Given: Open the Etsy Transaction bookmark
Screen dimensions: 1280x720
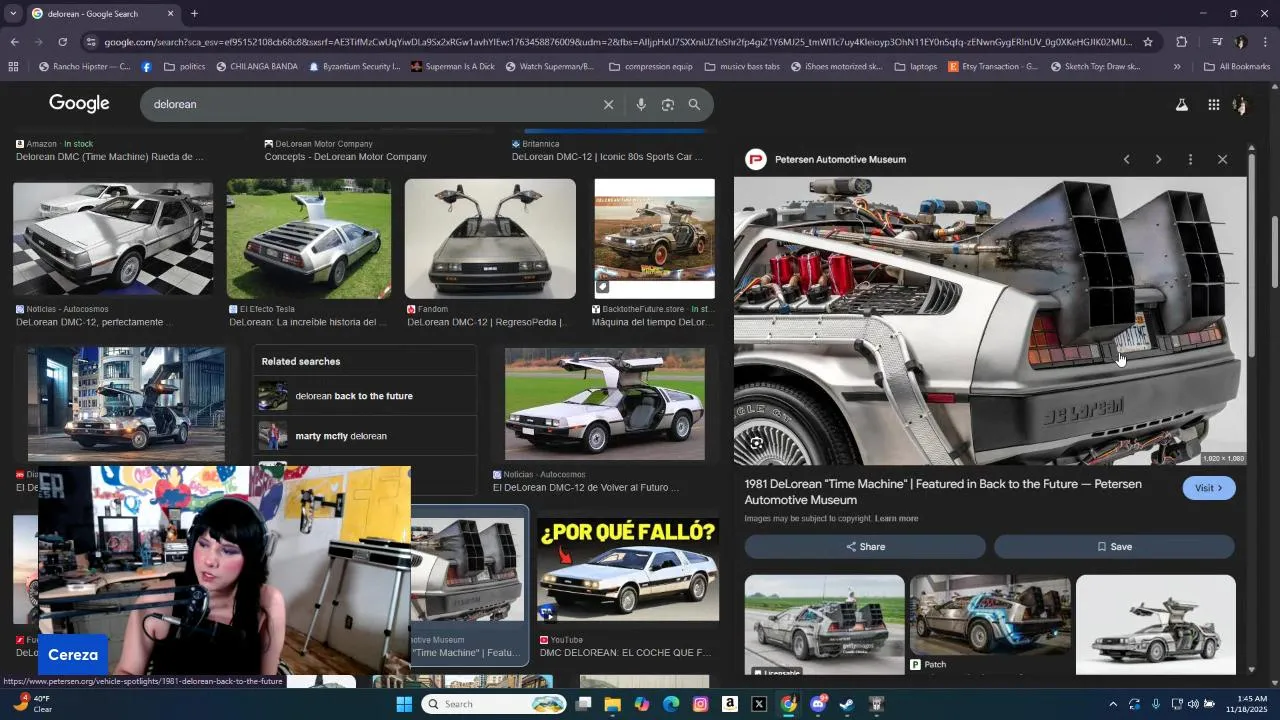Looking at the screenshot, I should (992, 67).
